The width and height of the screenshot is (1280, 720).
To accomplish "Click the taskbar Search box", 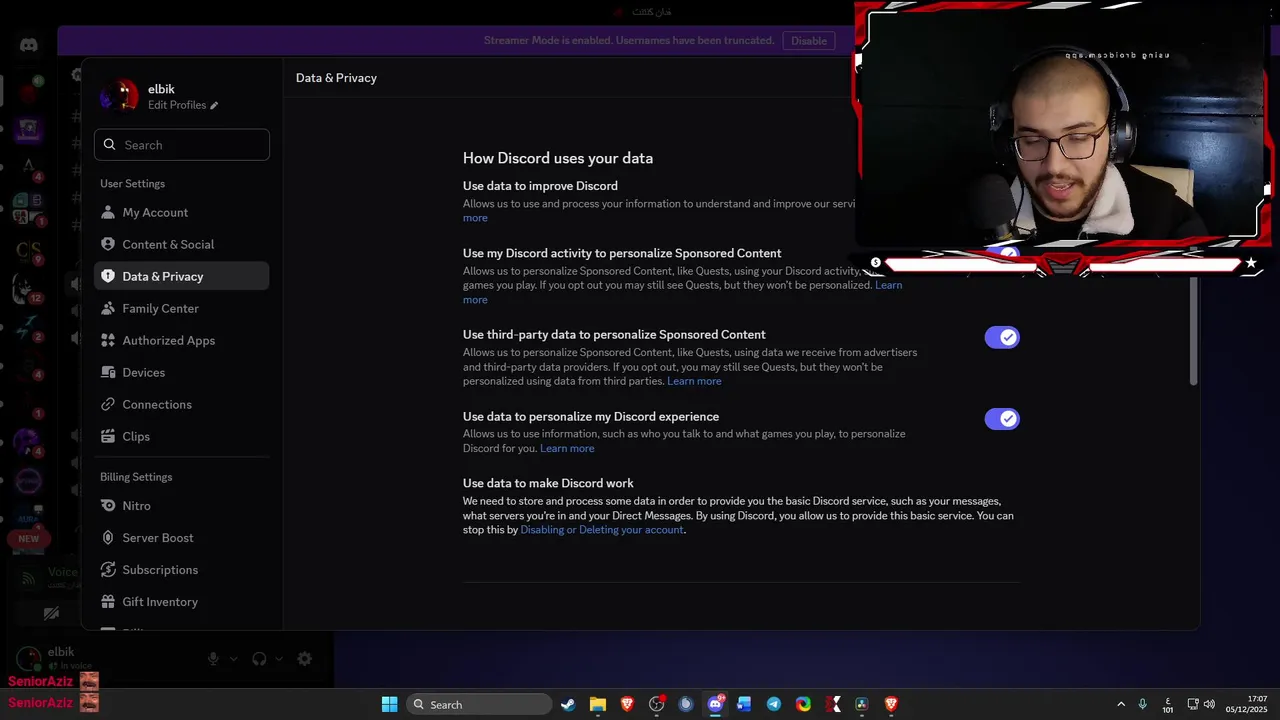I will [x=480, y=704].
